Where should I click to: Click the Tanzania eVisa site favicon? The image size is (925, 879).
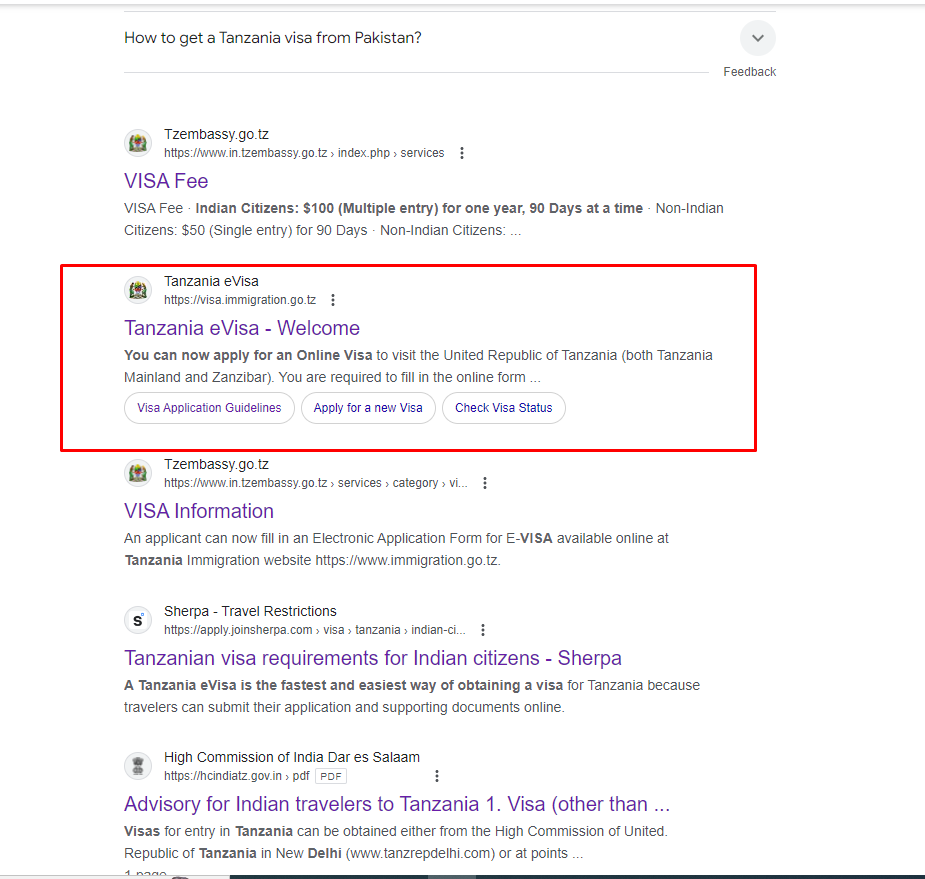pos(138,290)
